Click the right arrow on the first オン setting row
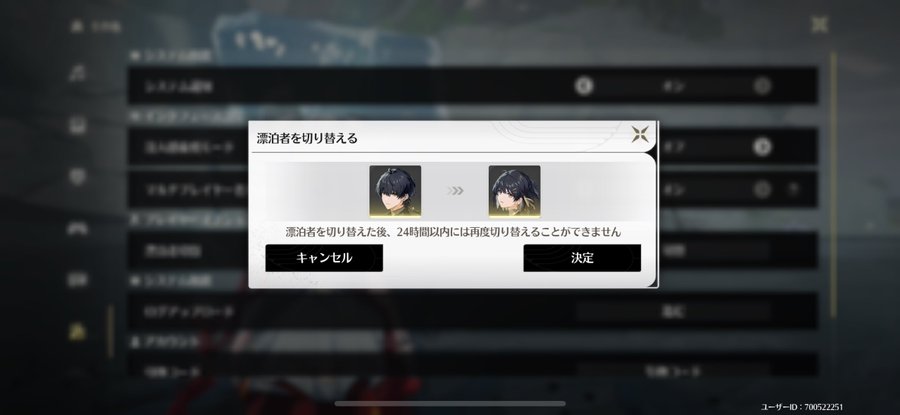The height and width of the screenshot is (415, 900). click(x=762, y=86)
